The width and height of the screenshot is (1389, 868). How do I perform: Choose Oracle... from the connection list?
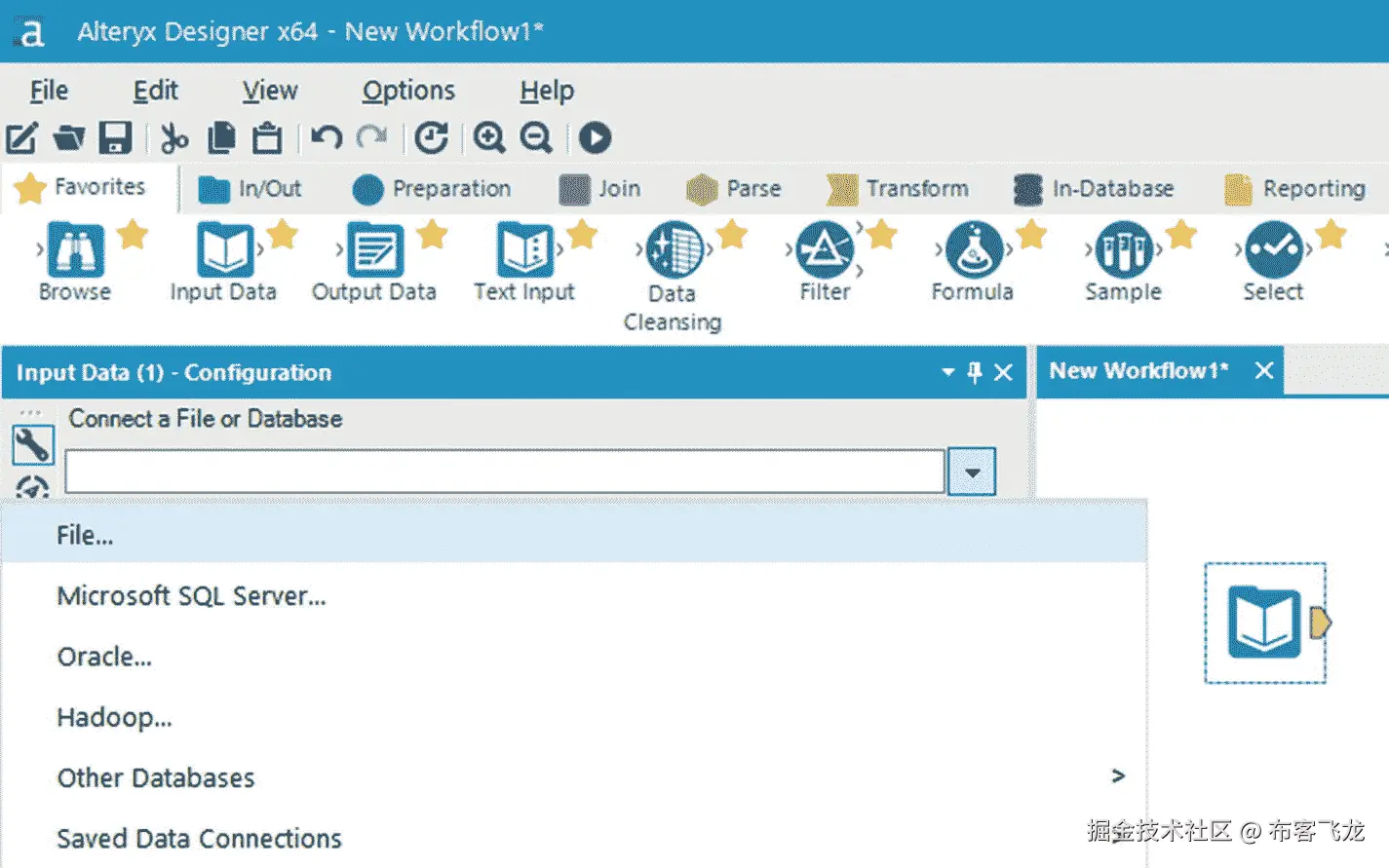(574, 656)
